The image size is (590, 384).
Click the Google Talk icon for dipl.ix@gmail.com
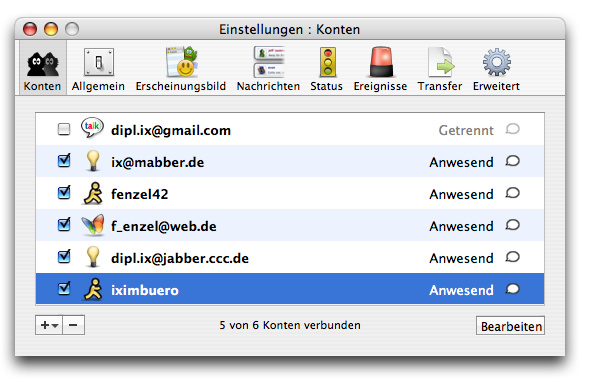(92, 128)
